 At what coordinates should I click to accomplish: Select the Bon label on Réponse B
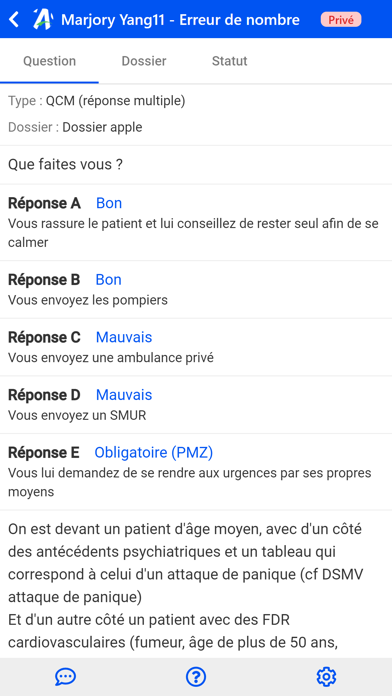(109, 280)
